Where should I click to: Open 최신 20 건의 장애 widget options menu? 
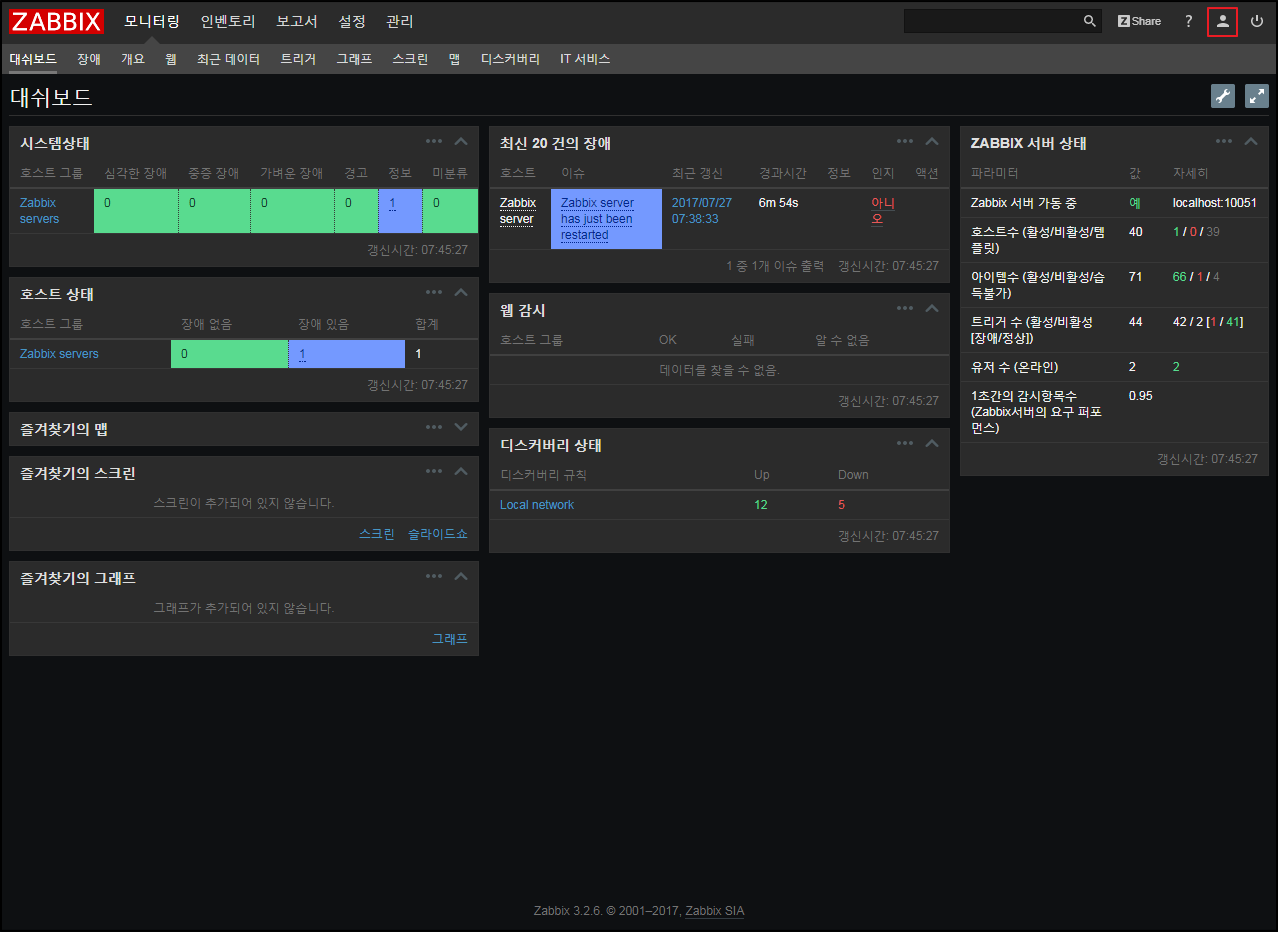pyautogui.click(x=905, y=141)
